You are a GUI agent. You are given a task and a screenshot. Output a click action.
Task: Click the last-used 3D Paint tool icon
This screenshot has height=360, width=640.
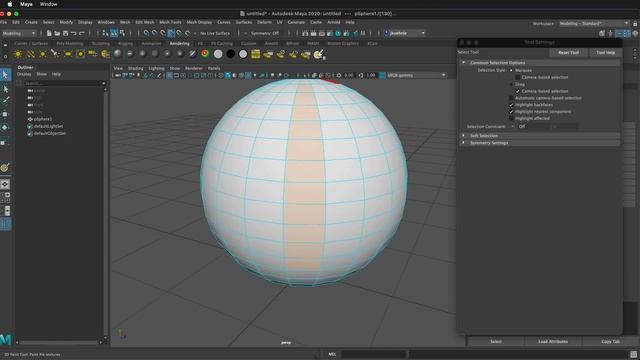[x=5, y=167]
